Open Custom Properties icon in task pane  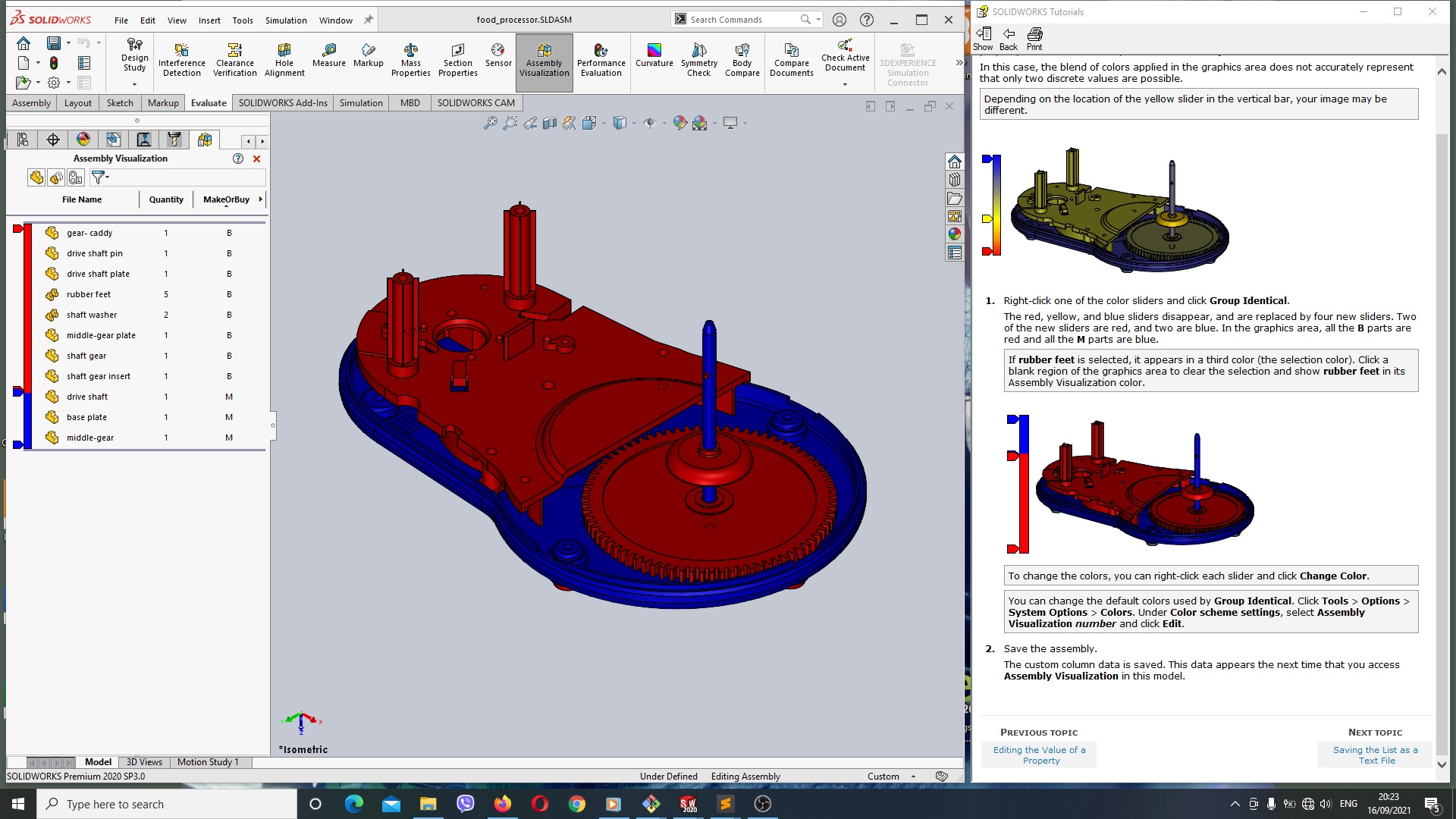pos(955,253)
